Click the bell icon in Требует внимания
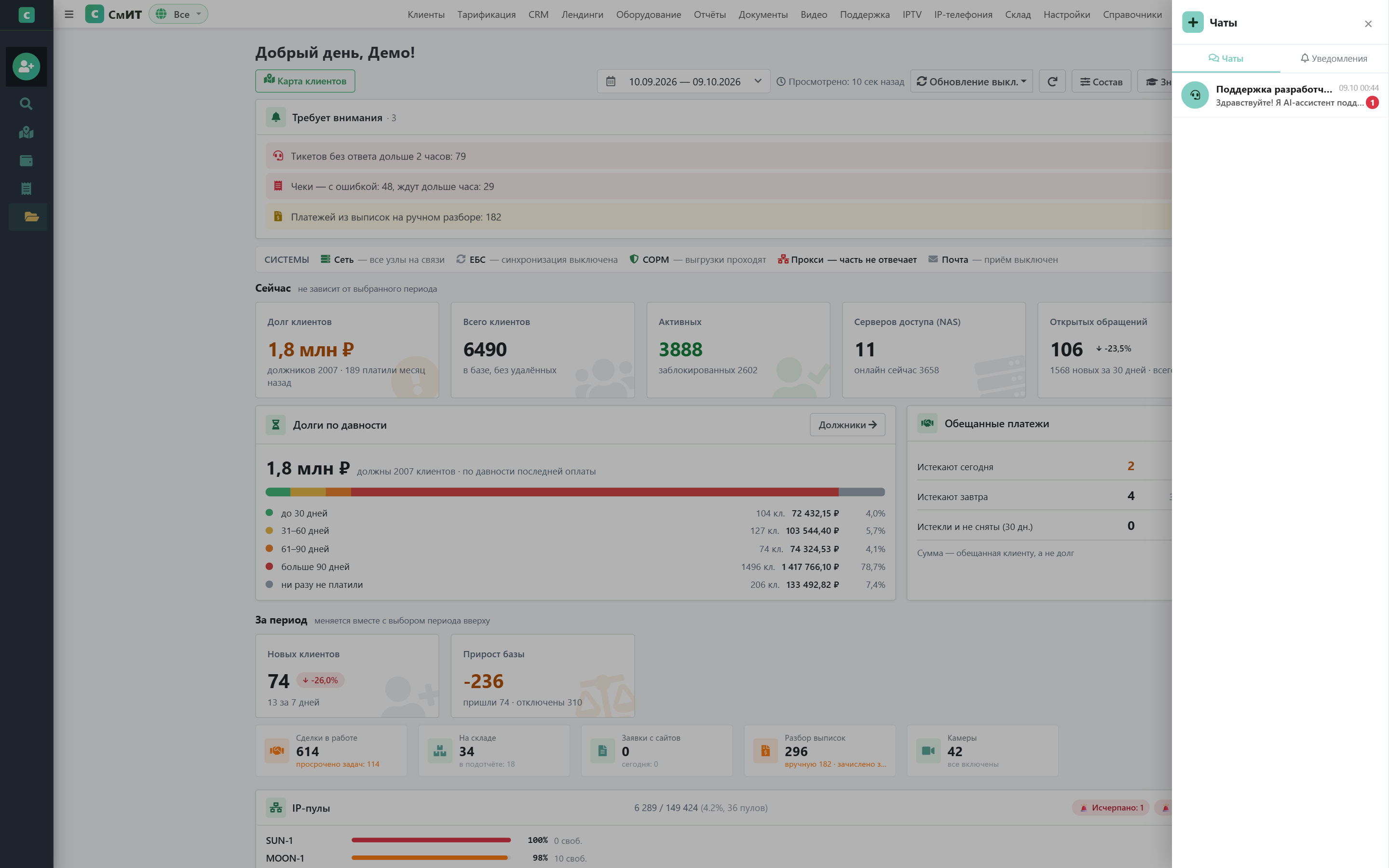 tap(275, 117)
